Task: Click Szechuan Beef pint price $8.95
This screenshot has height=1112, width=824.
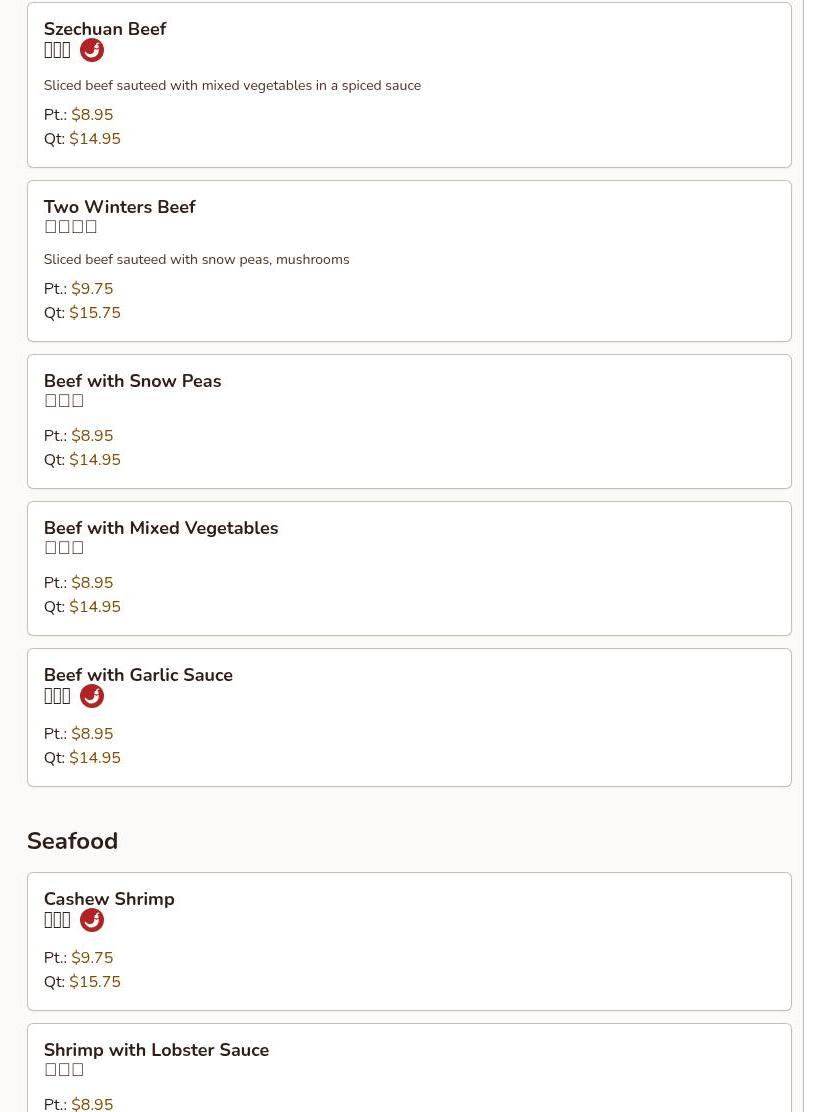Action: [x=92, y=114]
